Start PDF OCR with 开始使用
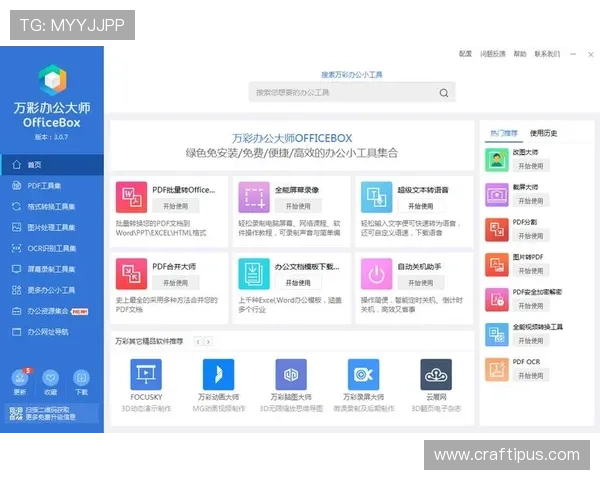The height and width of the screenshot is (480, 600). point(531,376)
